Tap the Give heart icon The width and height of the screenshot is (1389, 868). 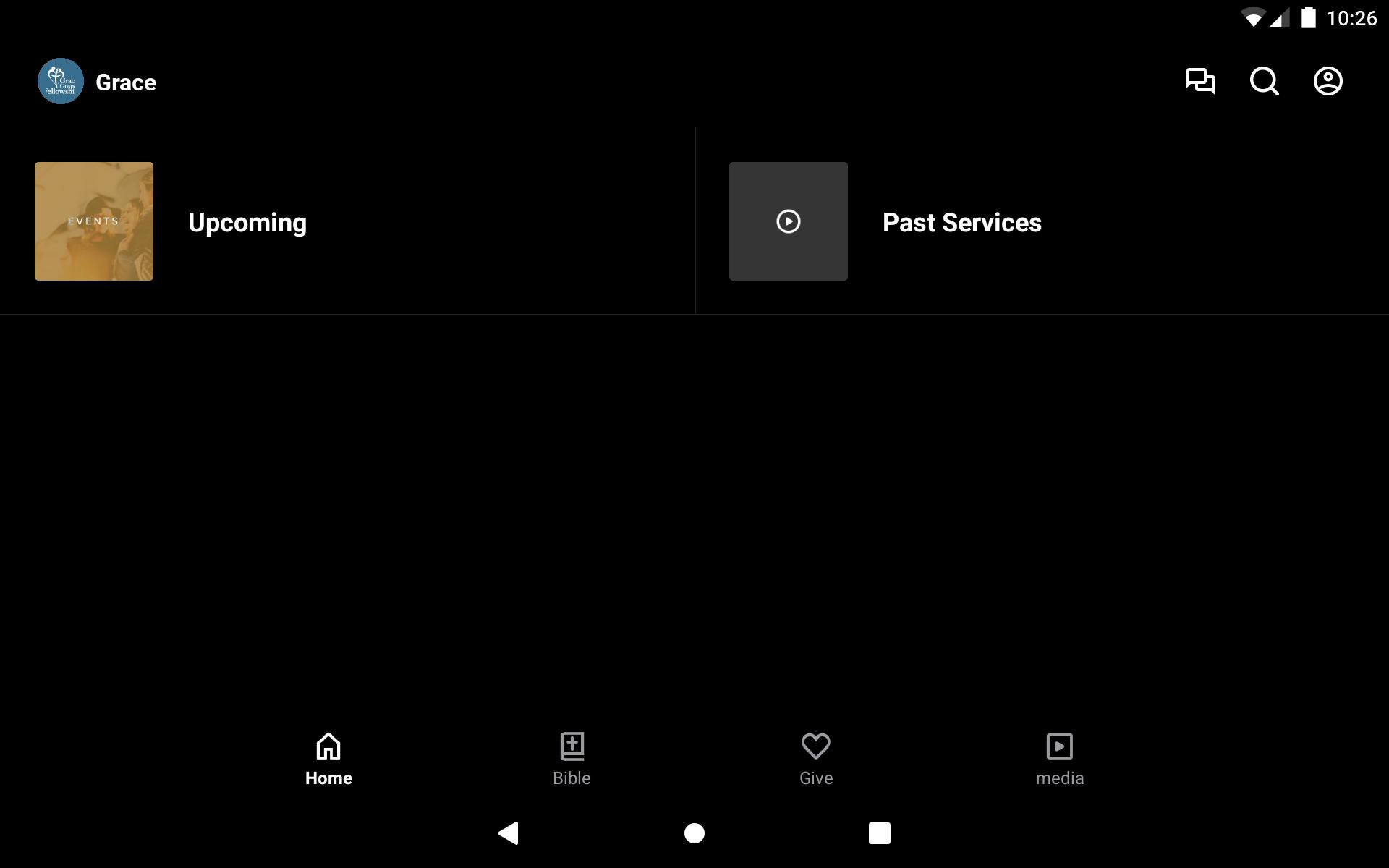816,746
